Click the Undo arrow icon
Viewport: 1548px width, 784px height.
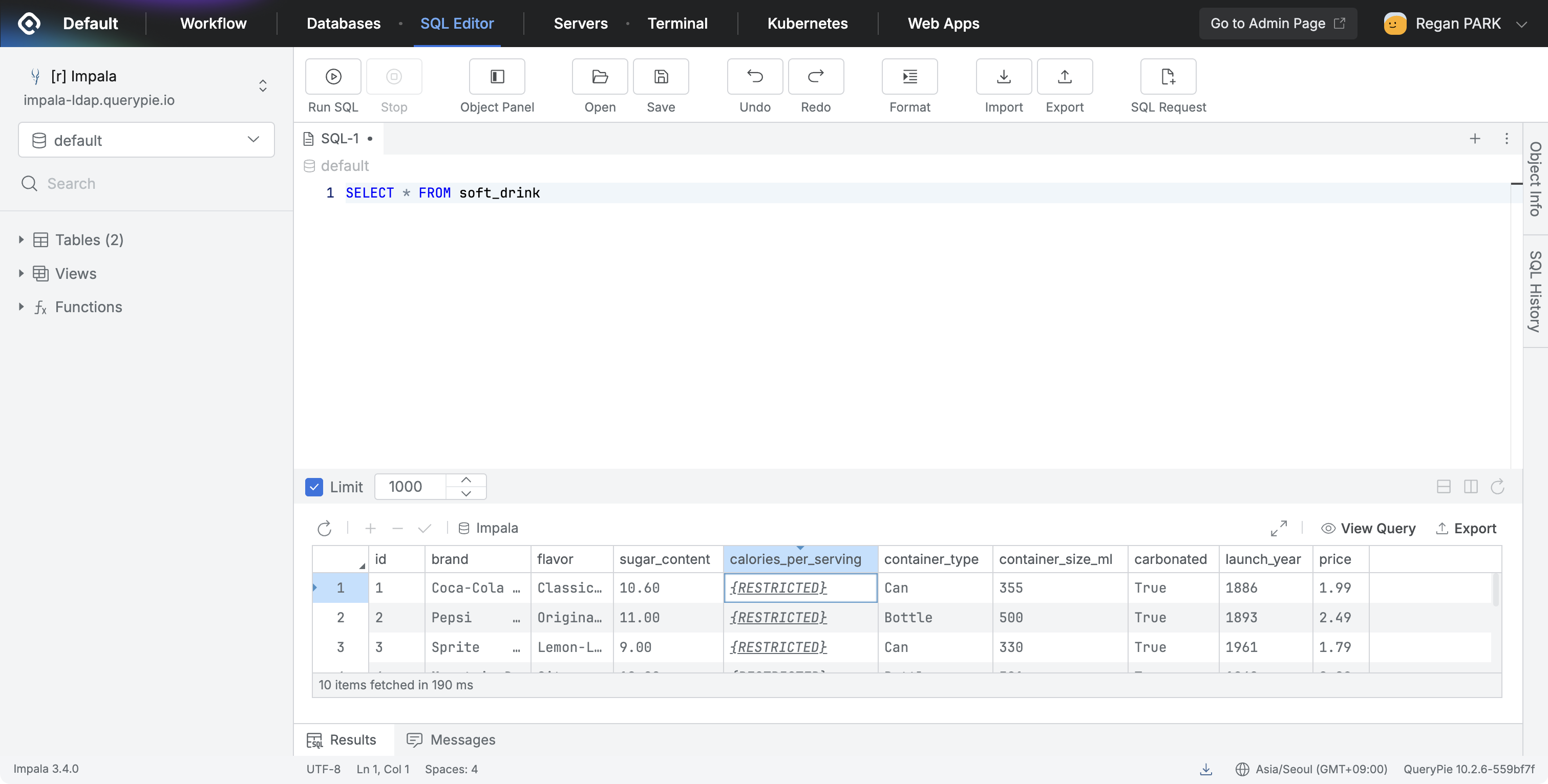point(754,76)
